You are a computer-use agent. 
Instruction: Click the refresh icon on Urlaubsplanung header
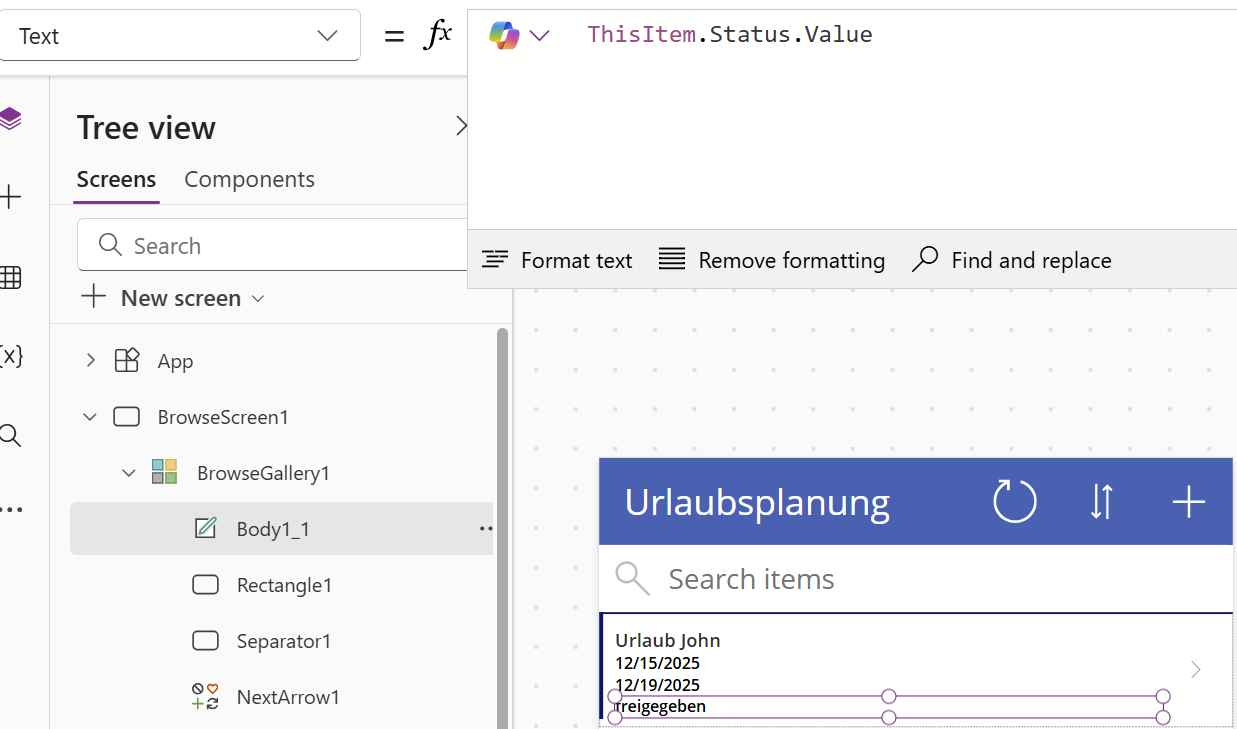coord(1014,501)
